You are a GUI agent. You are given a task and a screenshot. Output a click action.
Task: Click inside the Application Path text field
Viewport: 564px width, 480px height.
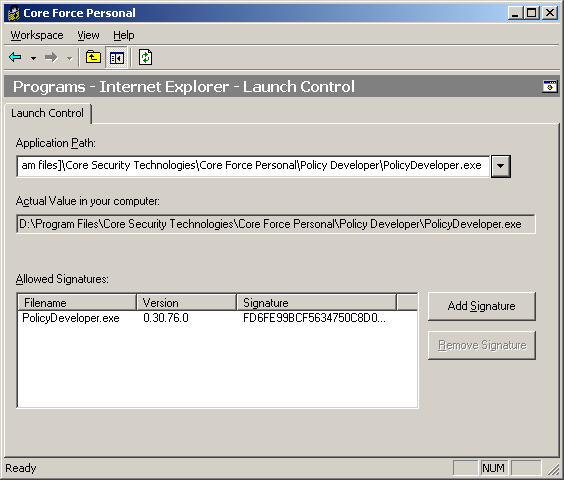point(253,166)
